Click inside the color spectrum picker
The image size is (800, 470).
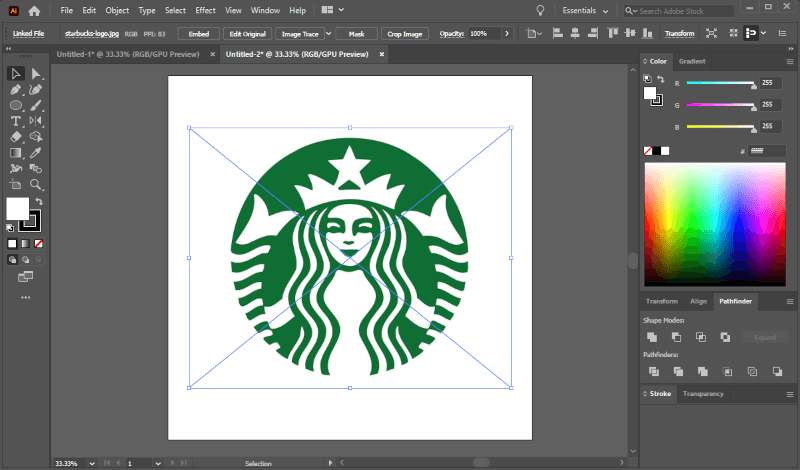point(715,224)
